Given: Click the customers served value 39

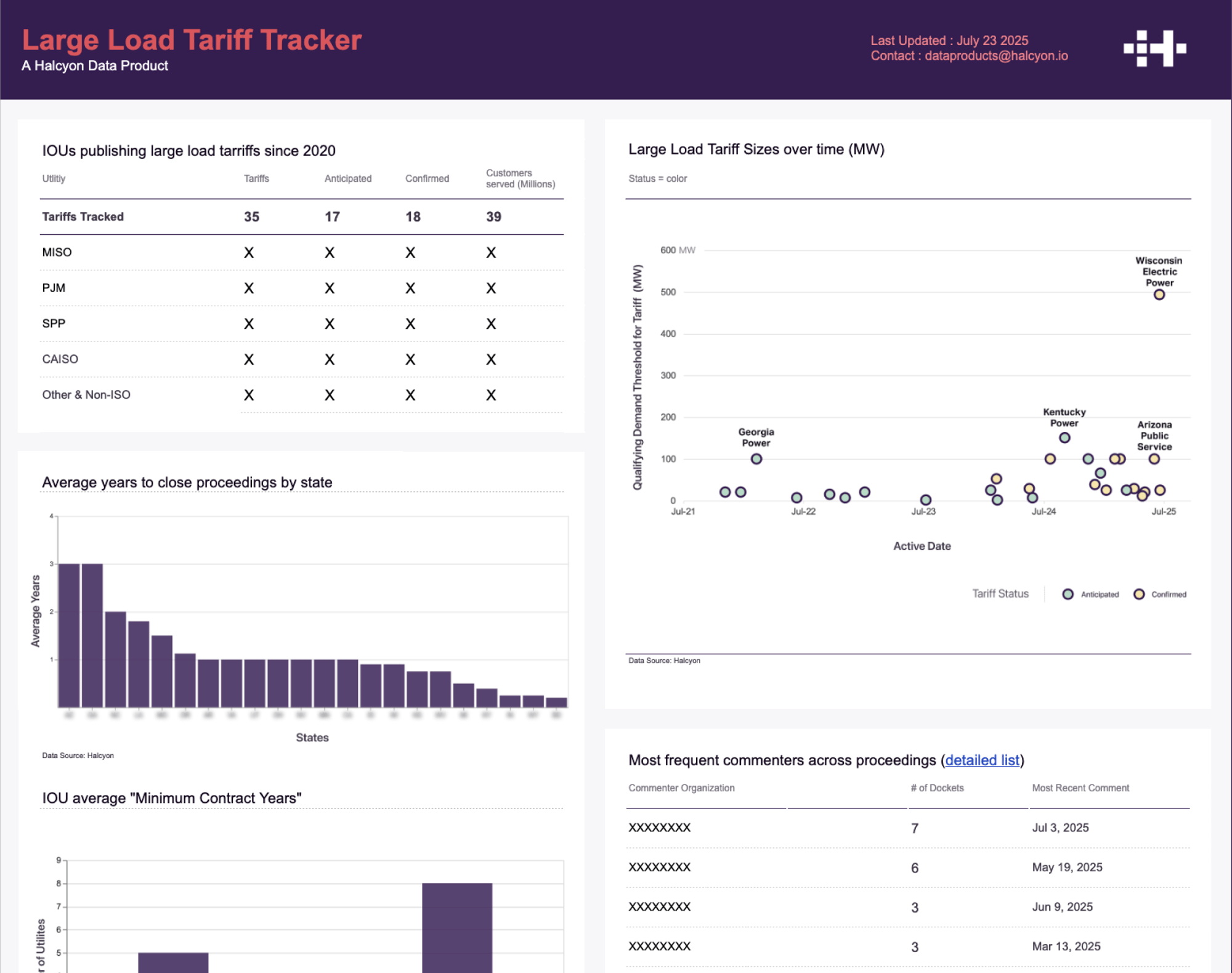Looking at the screenshot, I should point(493,217).
